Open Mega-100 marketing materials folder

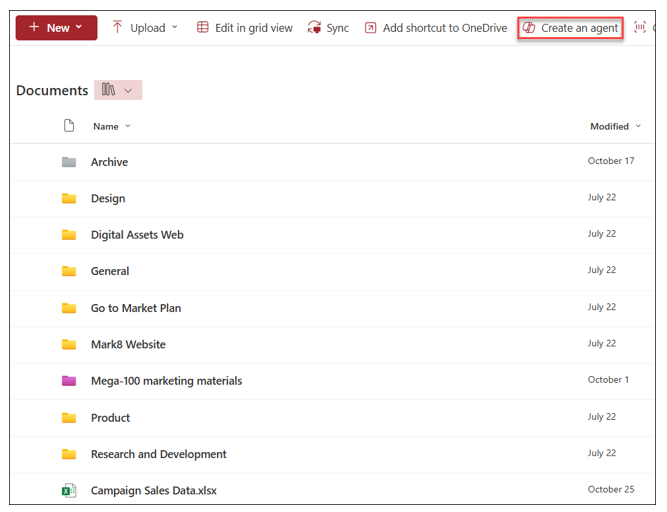coord(166,381)
